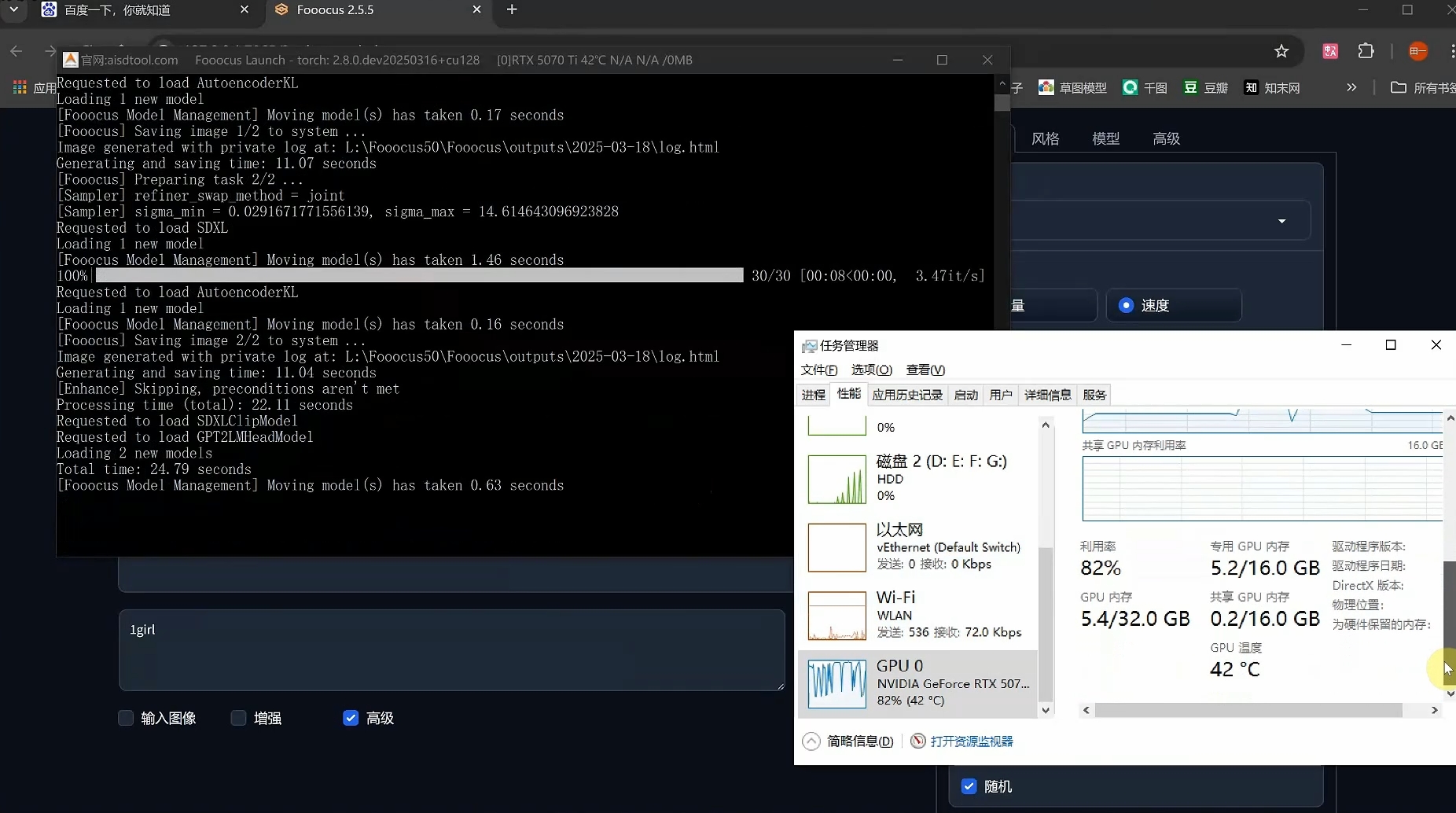
Task: Click the GPU 温度 42 °C value
Action: coord(1234,669)
